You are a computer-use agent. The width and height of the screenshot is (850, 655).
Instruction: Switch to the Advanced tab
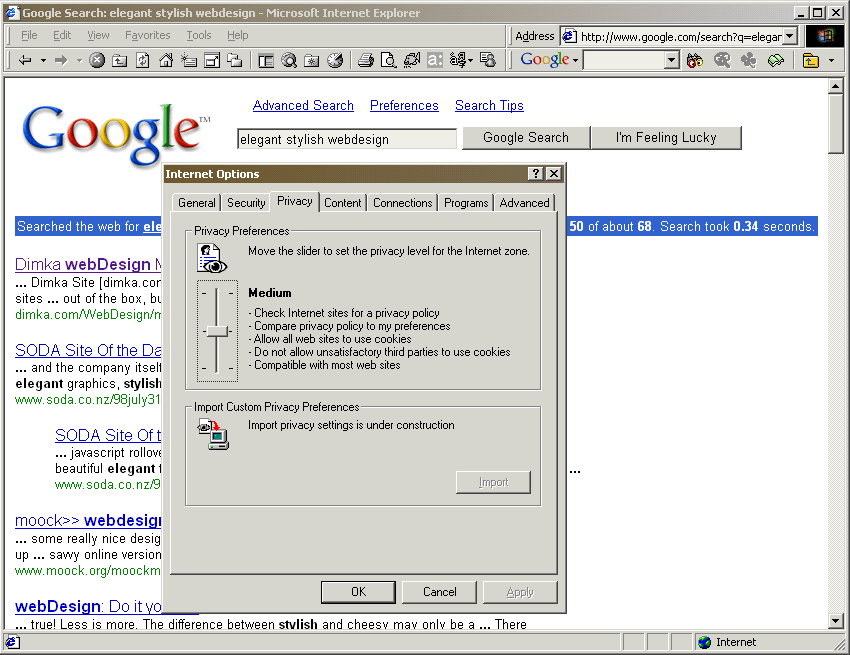pyautogui.click(x=524, y=203)
